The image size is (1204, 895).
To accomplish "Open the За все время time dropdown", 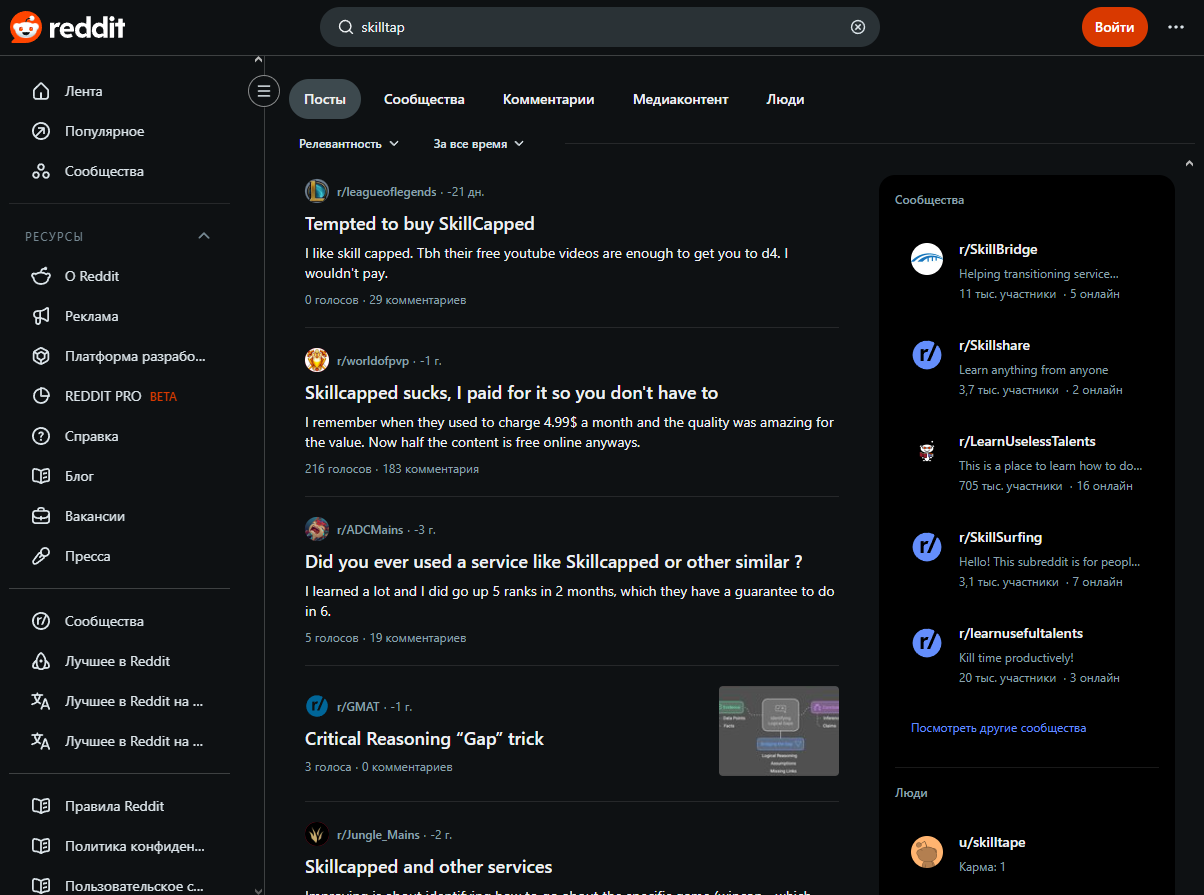I will point(478,144).
